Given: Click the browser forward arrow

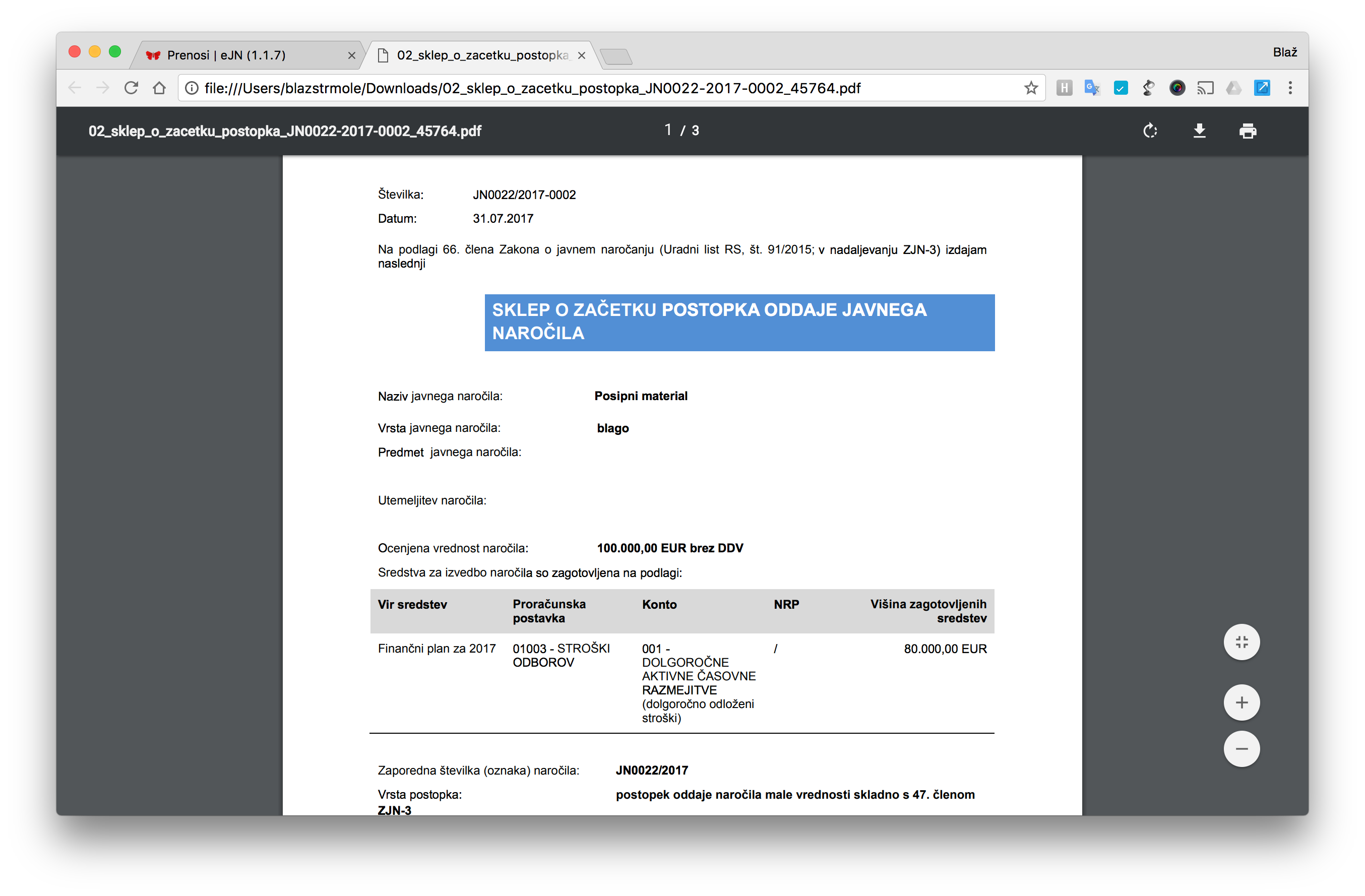Looking at the screenshot, I should point(103,88).
